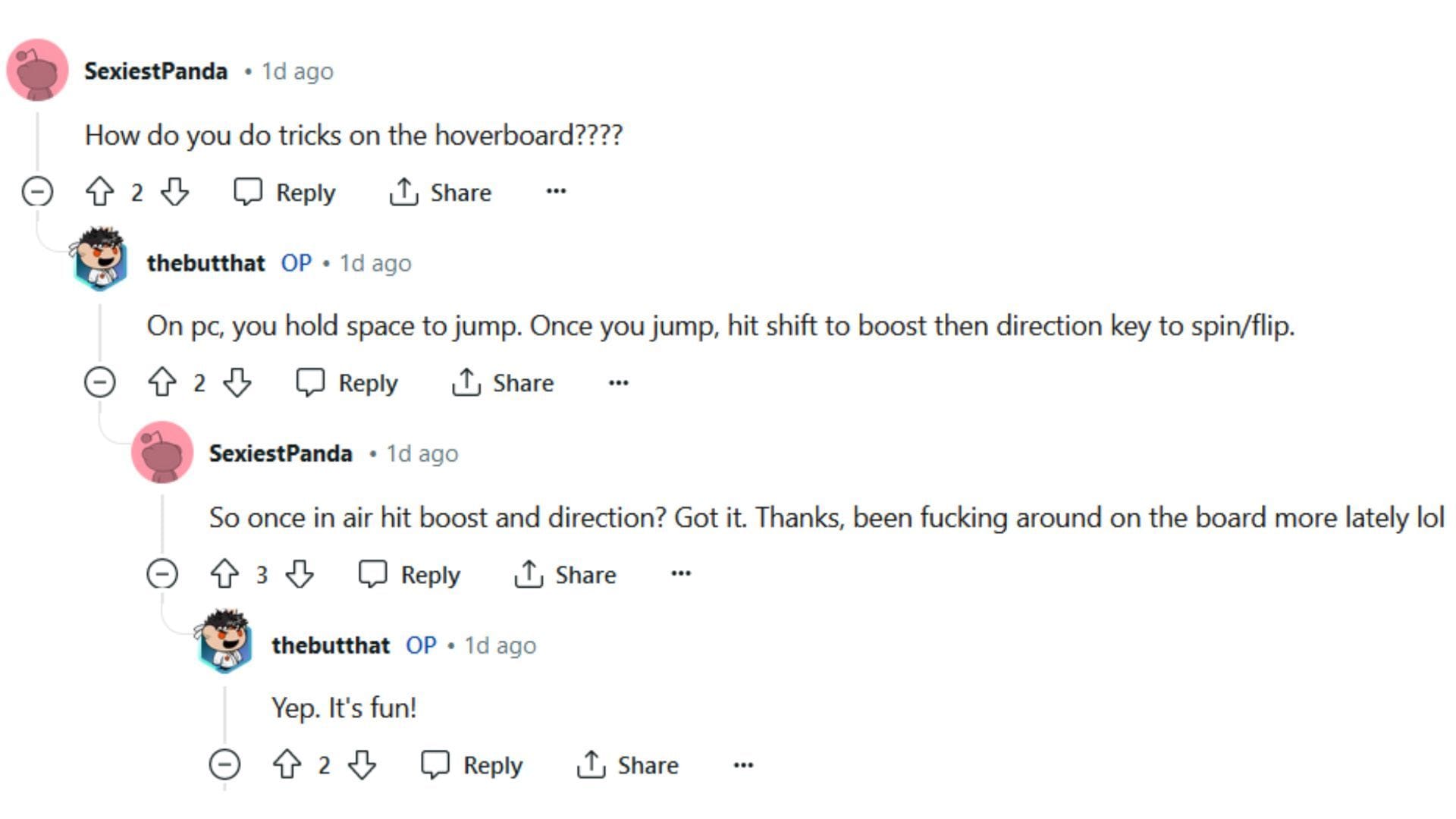
Task: Collapse thebutthat's 'On pc' reply thread
Action: [x=99, y=382]
